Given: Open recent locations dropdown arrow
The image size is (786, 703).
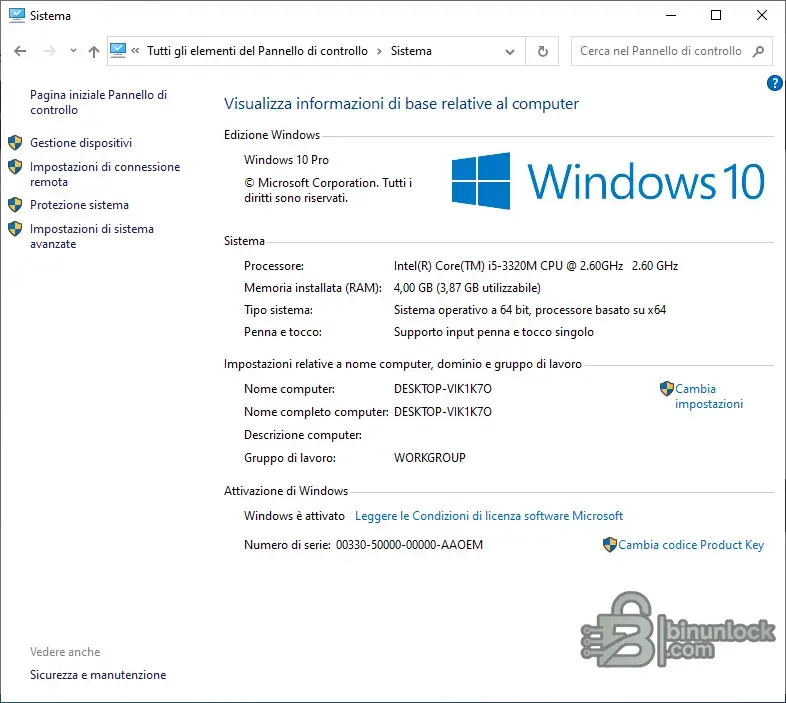Looking at the screenshot, I should (73, 51).
